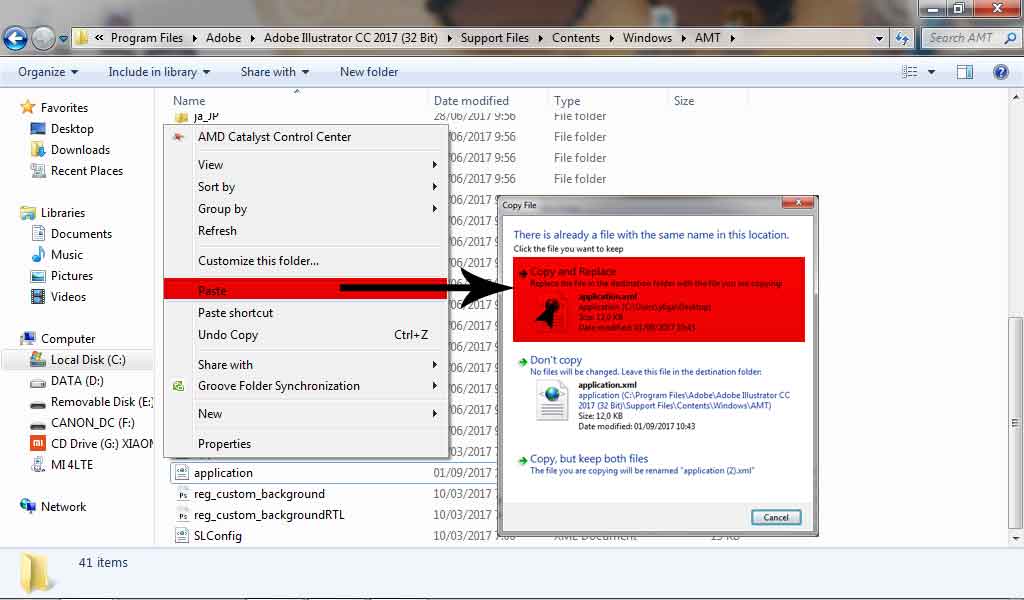Open Downloads in the Favorites list
This screenshot has width=1024, height=600.
(x=80, y=150)
